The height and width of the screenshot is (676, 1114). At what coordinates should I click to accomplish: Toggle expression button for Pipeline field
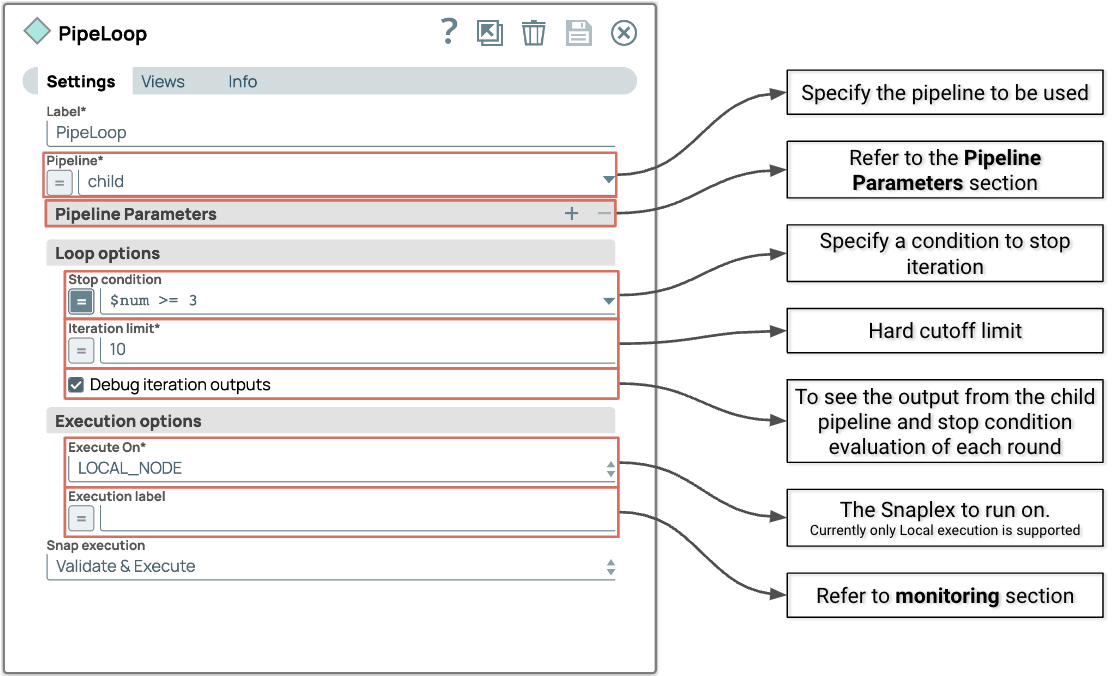click(x=59, y=182)
